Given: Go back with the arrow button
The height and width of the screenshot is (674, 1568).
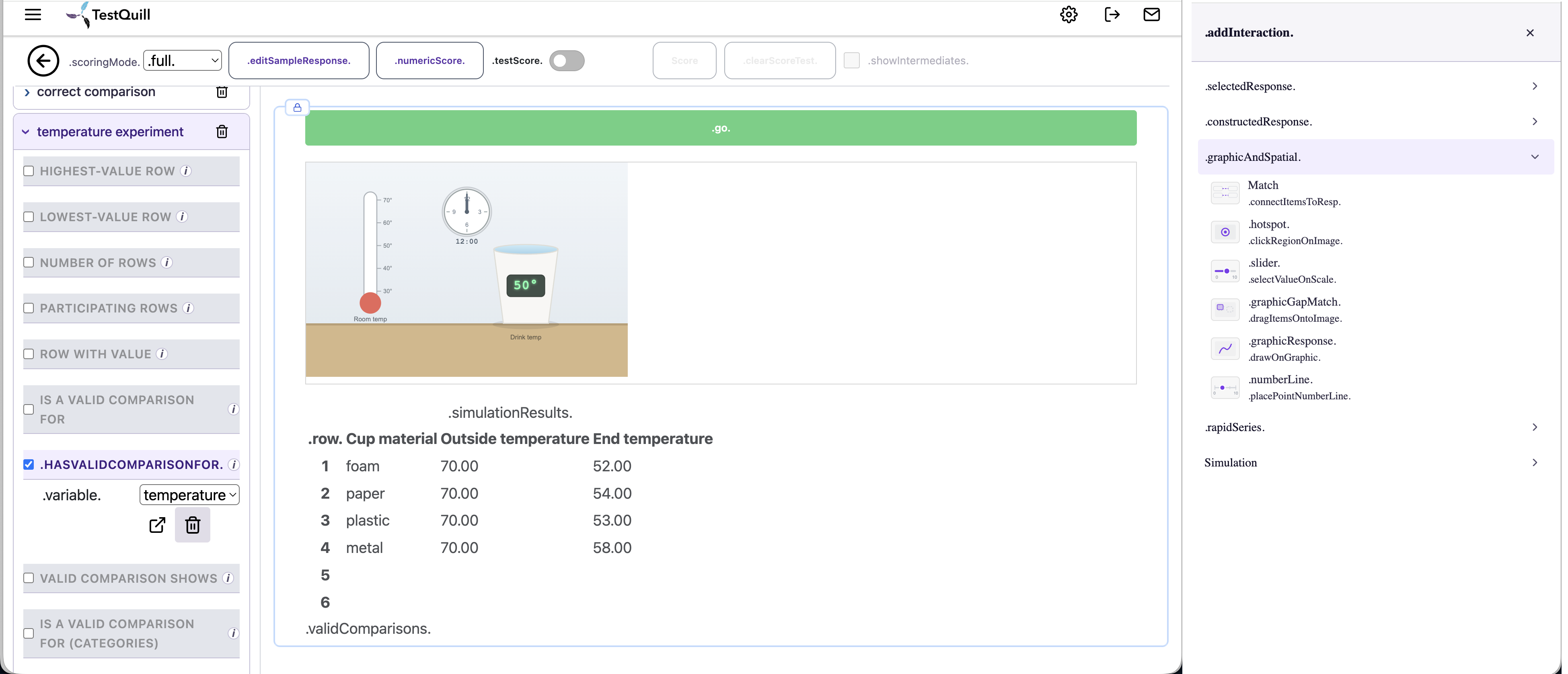Looking at the screenshot, I should [43, 61].
